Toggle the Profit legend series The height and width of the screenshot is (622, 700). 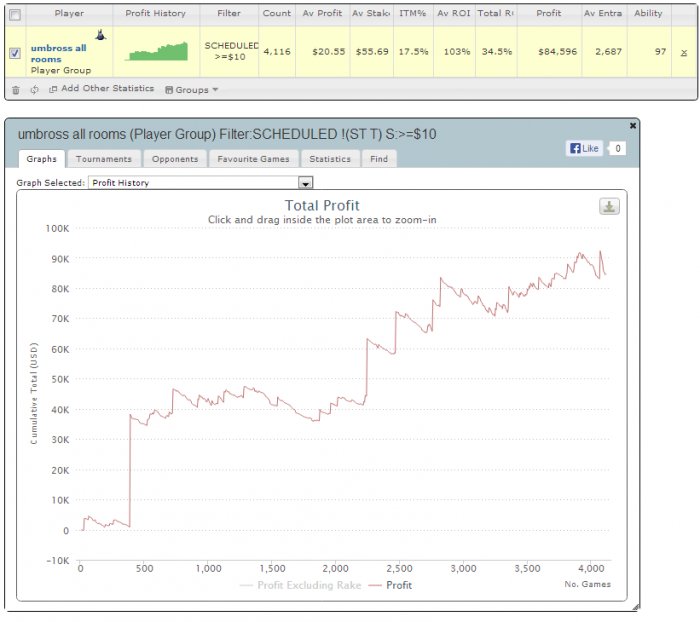pyautogui.click(x=391, y=585)
